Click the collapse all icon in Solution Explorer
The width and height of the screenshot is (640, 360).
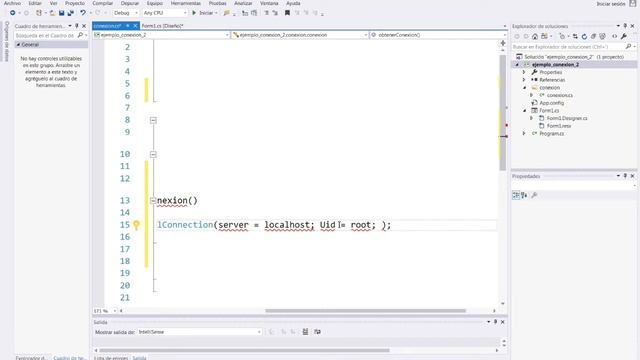pos(593,36)
